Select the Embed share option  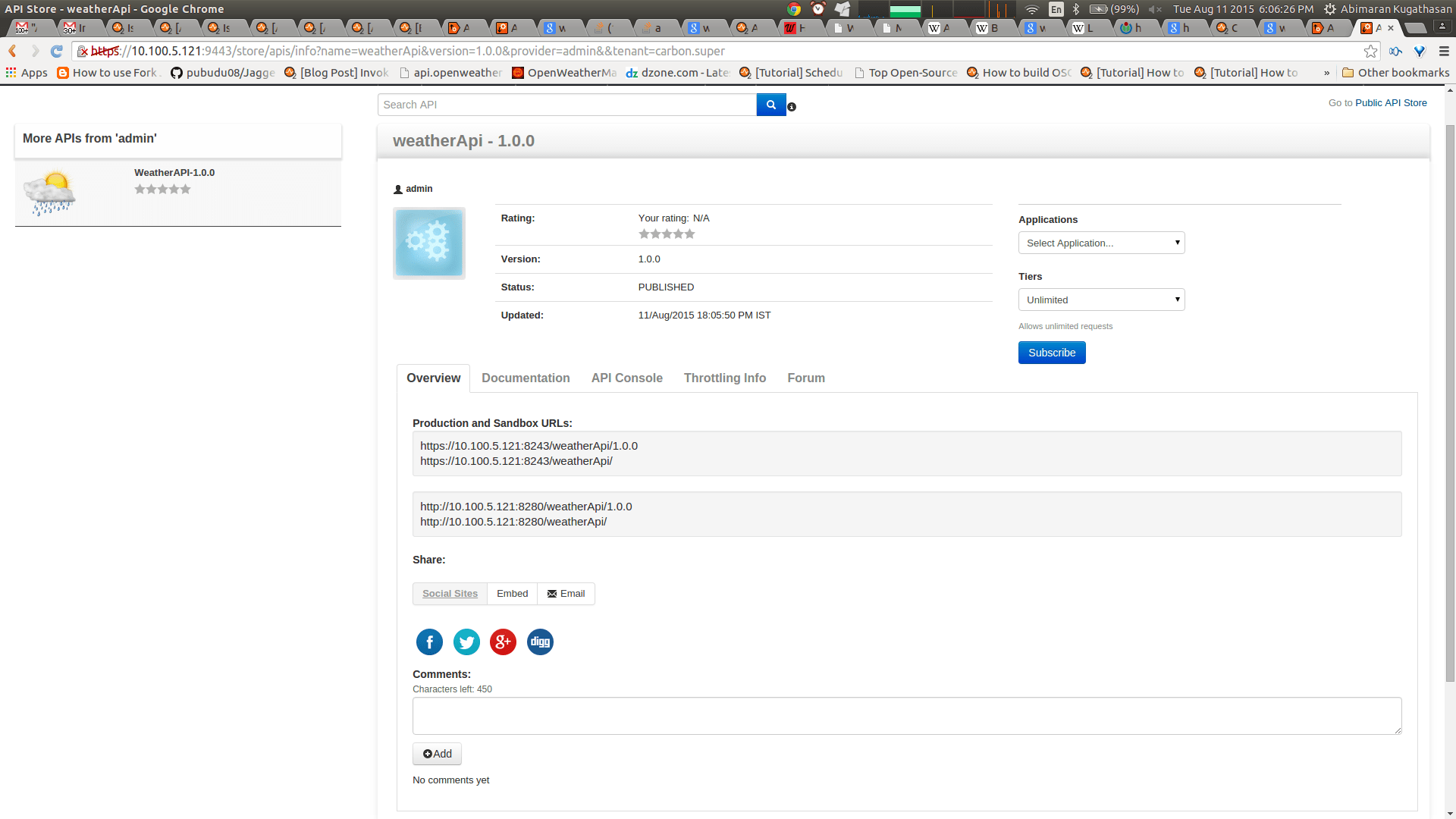click(x=512, y=594)
